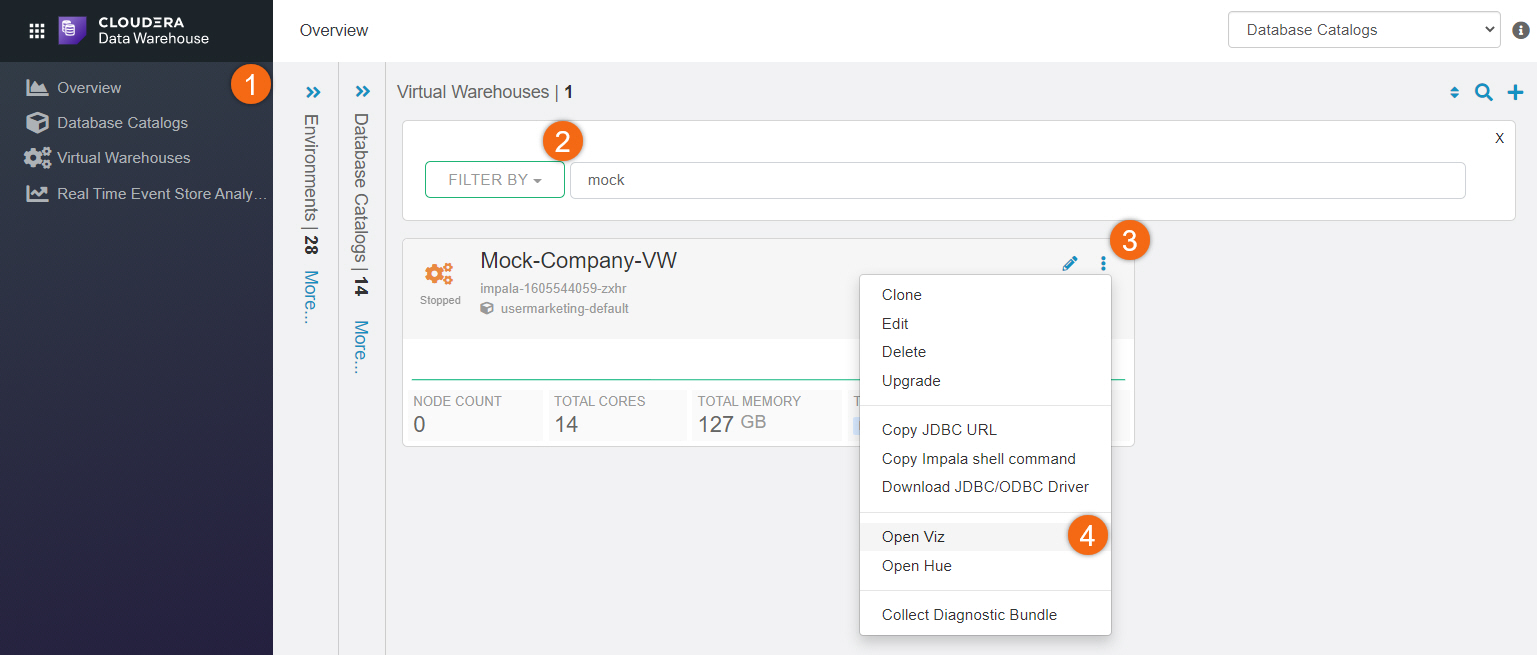
Task: Close the filter bar with the X
Action: (1499, 139)
